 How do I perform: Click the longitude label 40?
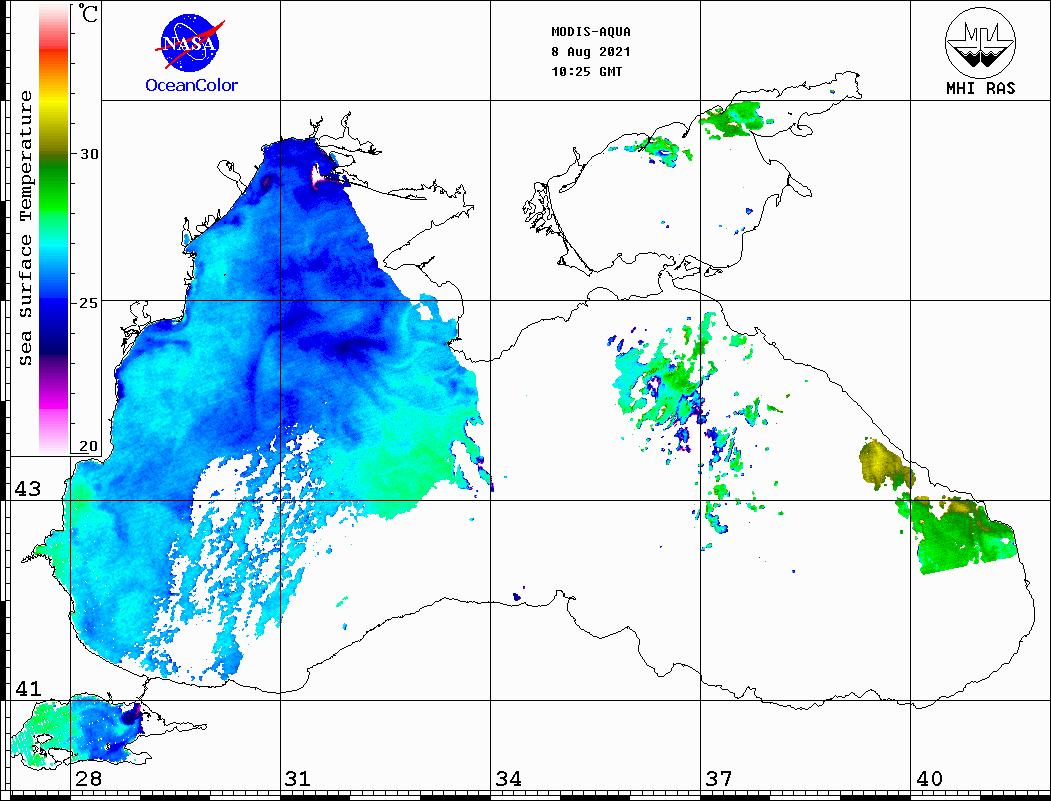(x=928, y=778)
